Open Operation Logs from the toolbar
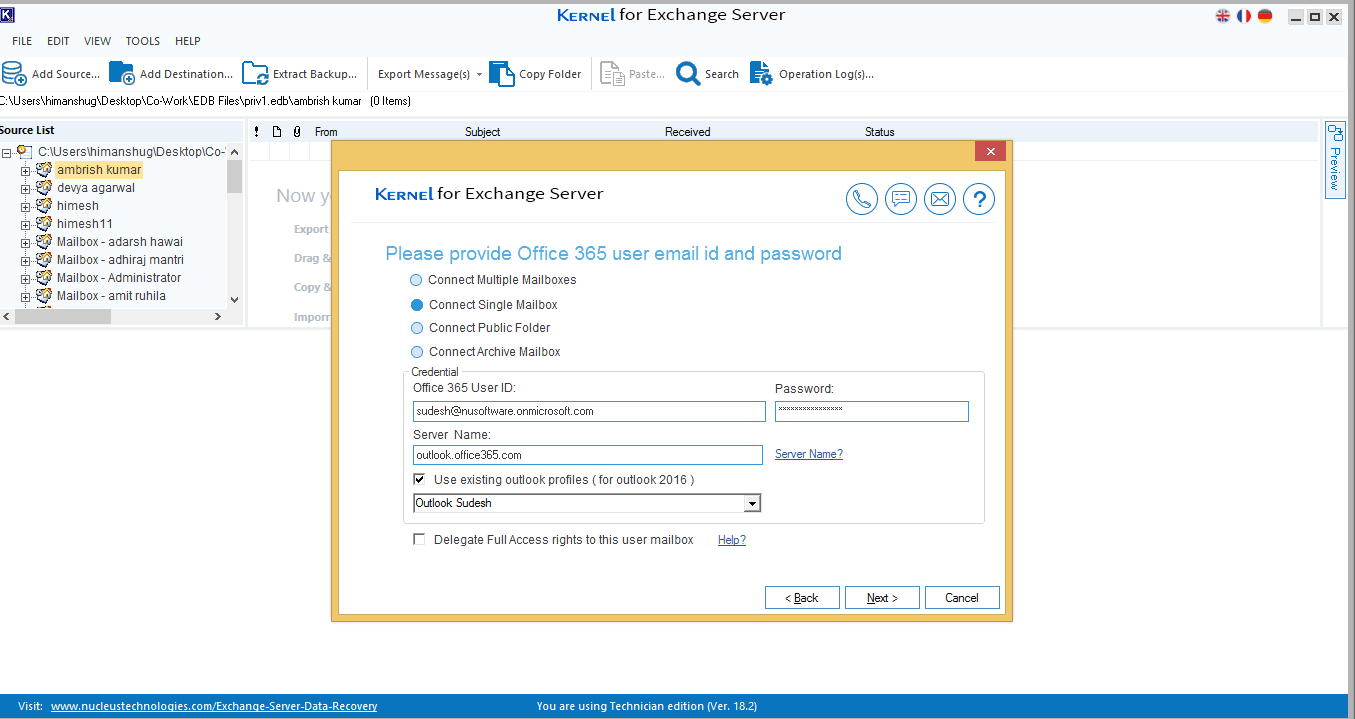The image size is (1355, 719). [x=812, y=74]
